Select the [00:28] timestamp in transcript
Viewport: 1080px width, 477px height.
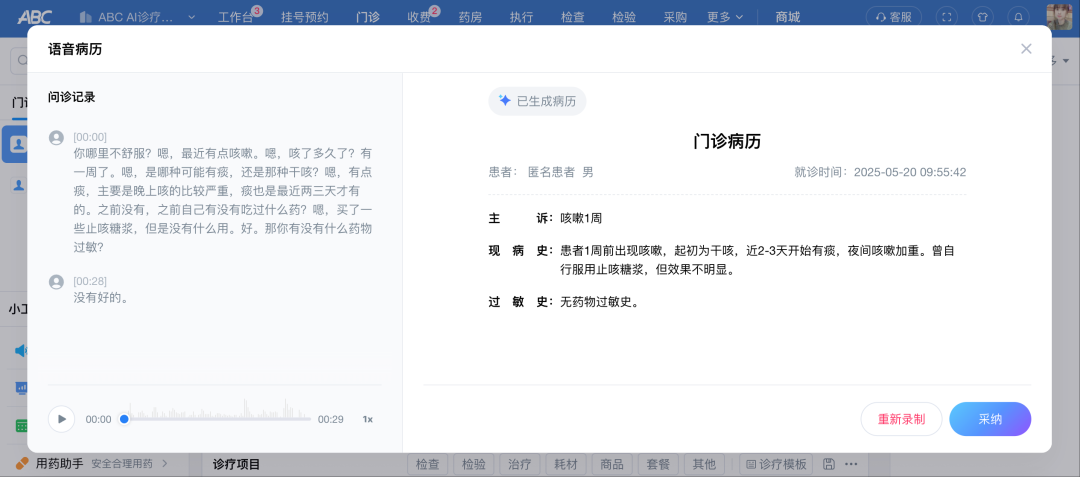(x=90, y=281)
